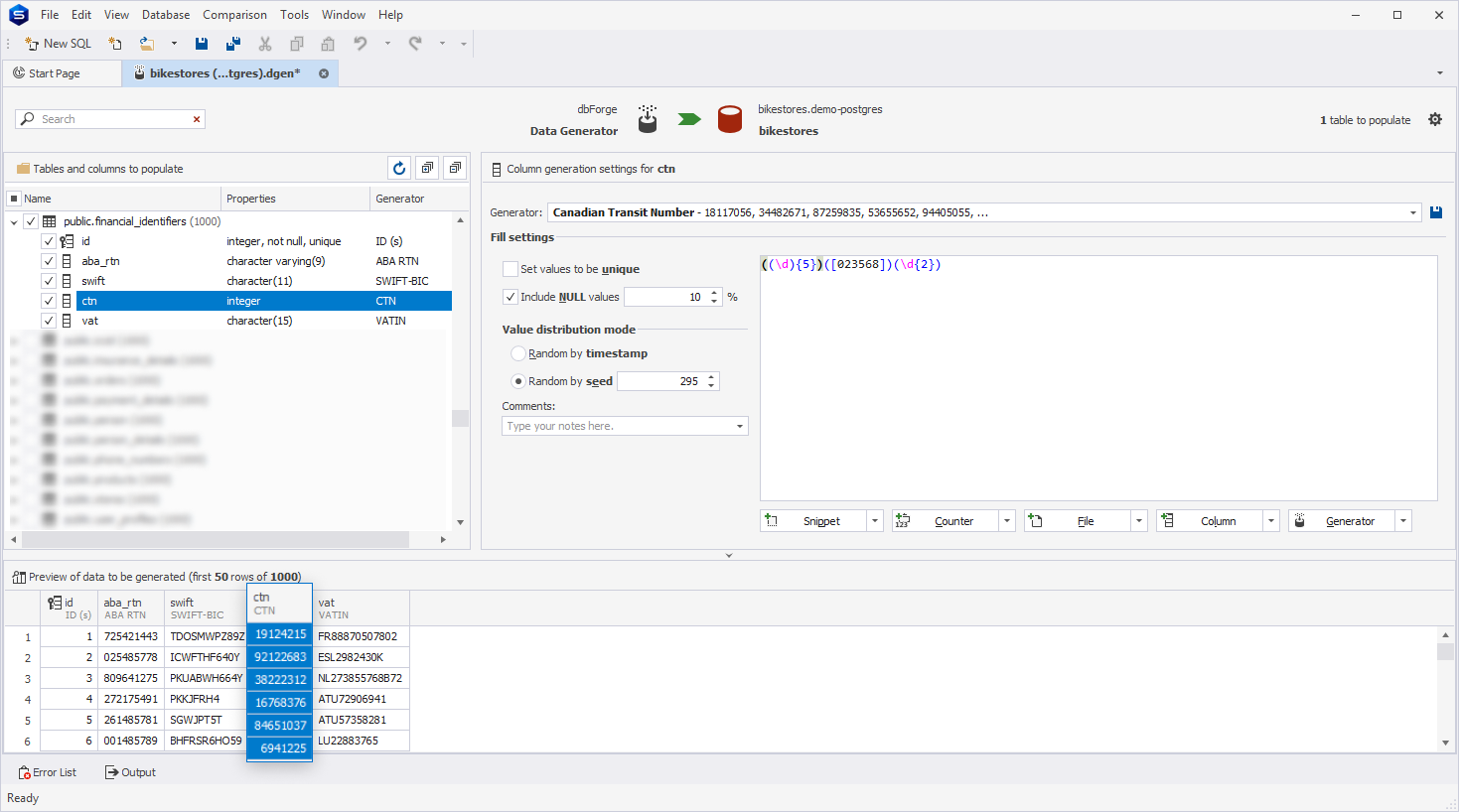Select the aba_rtn column row
This screenshot has width=1459, height=812.
(264, 261)
